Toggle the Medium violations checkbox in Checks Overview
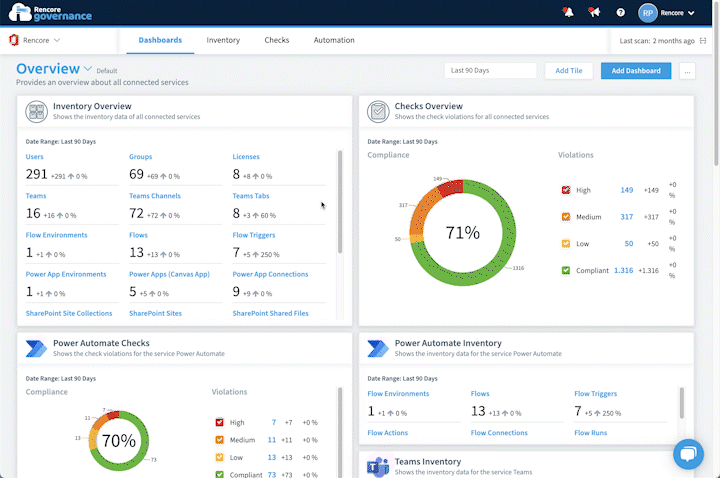 click(566, 217)
